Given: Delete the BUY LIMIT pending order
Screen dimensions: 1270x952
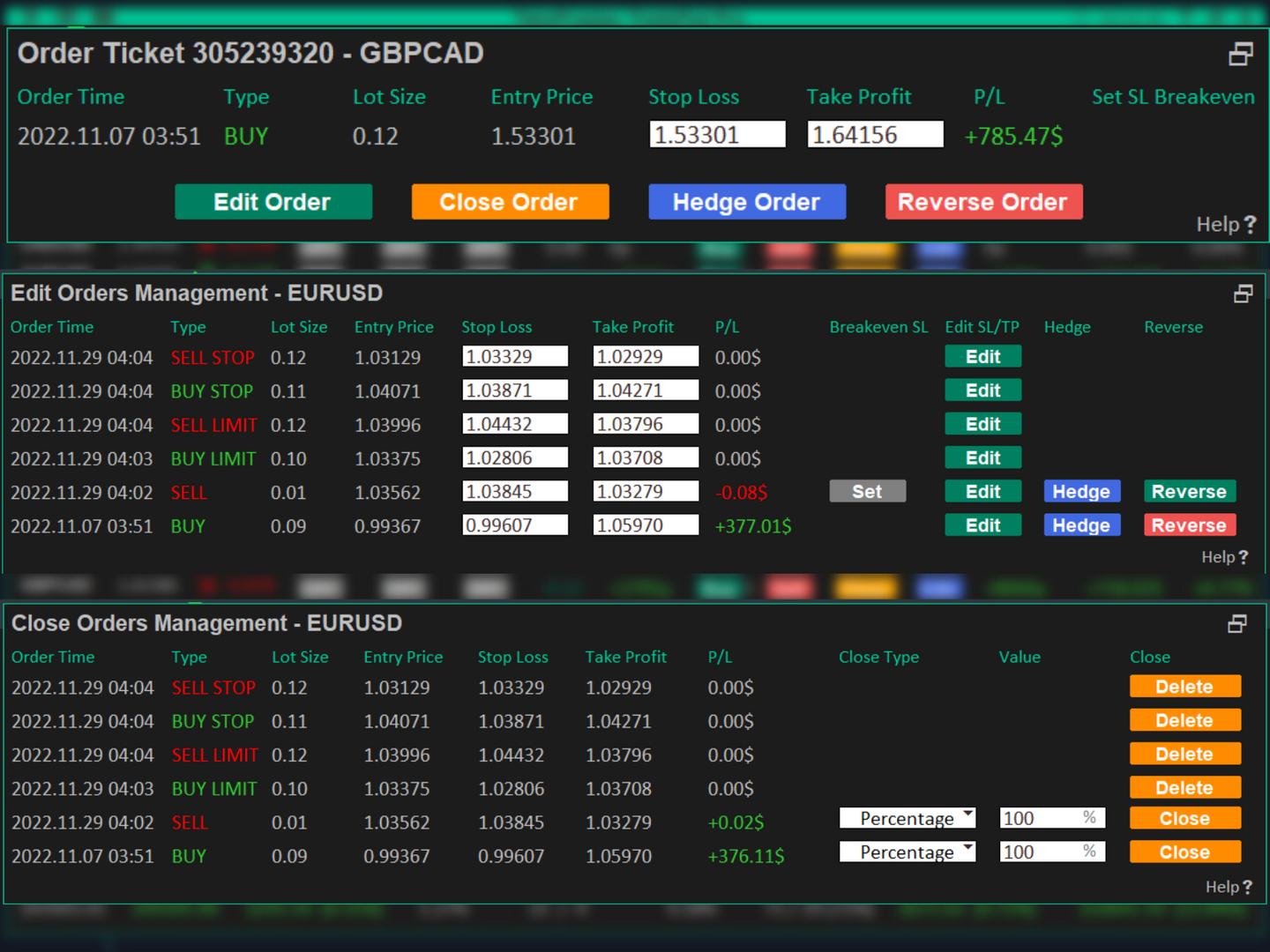Looking at the screenshot, I should tap(1184, 787).
